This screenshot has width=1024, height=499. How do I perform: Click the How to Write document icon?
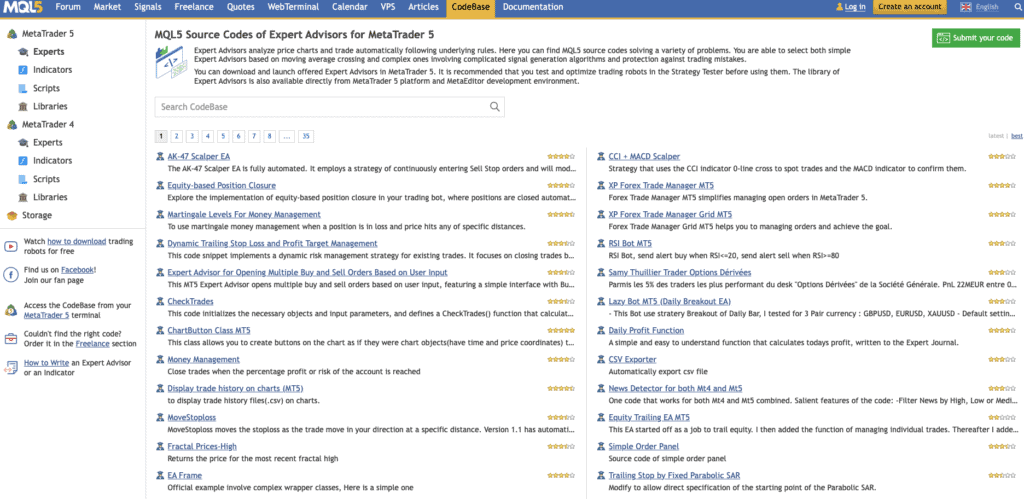[x=11, y=367]
